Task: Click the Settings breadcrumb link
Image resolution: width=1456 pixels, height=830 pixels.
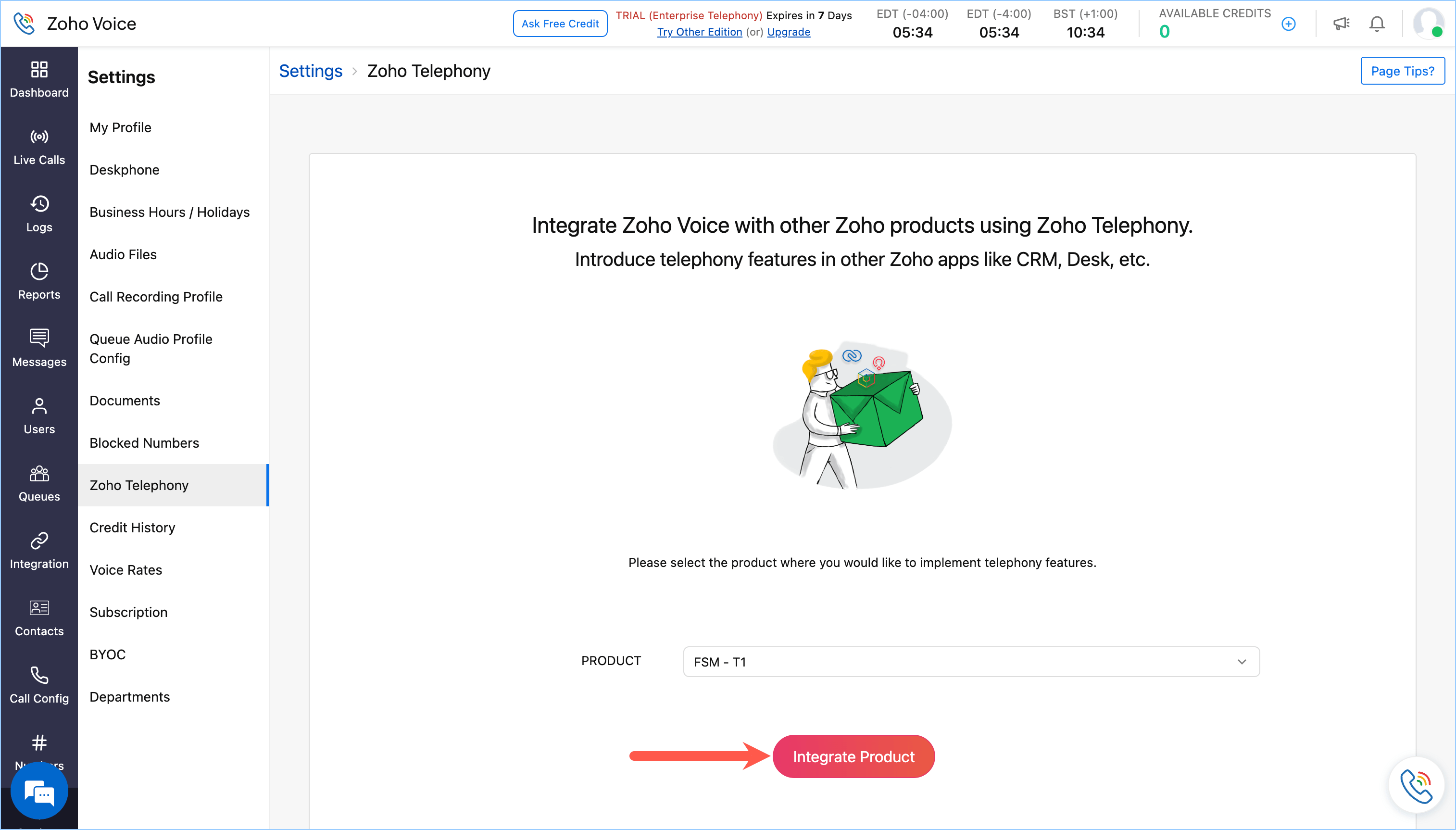Action: (x=311, y=71)
